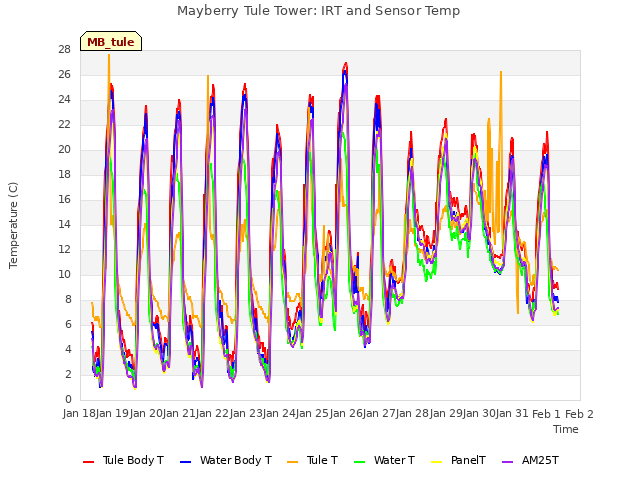Toggle the PanelT legend label
Screen dimensions: 640x480
pos(468,460)
